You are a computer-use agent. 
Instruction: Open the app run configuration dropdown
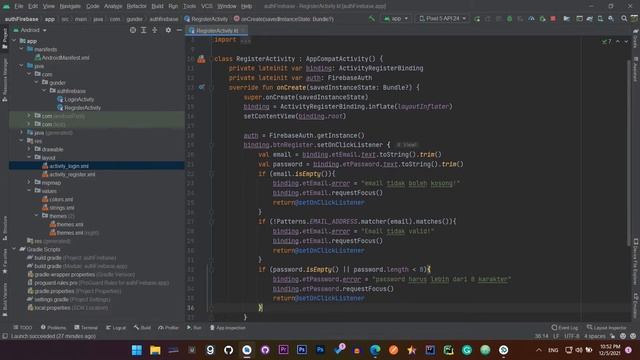[x=396, y=19]
